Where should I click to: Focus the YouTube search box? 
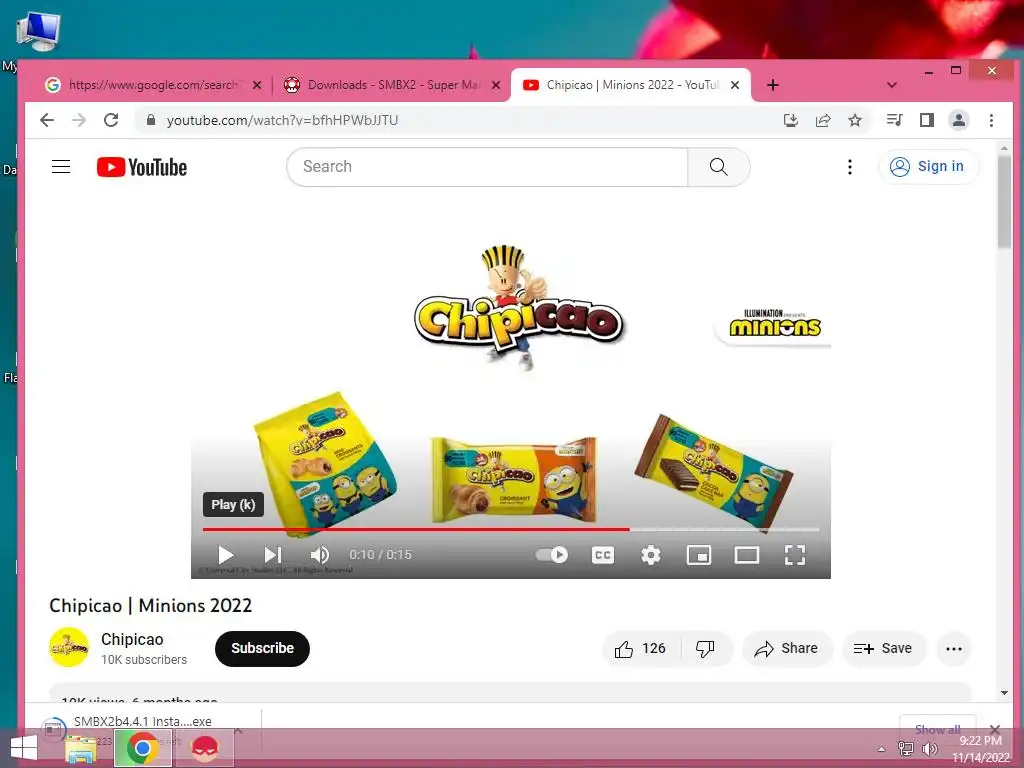coord(487,167)
